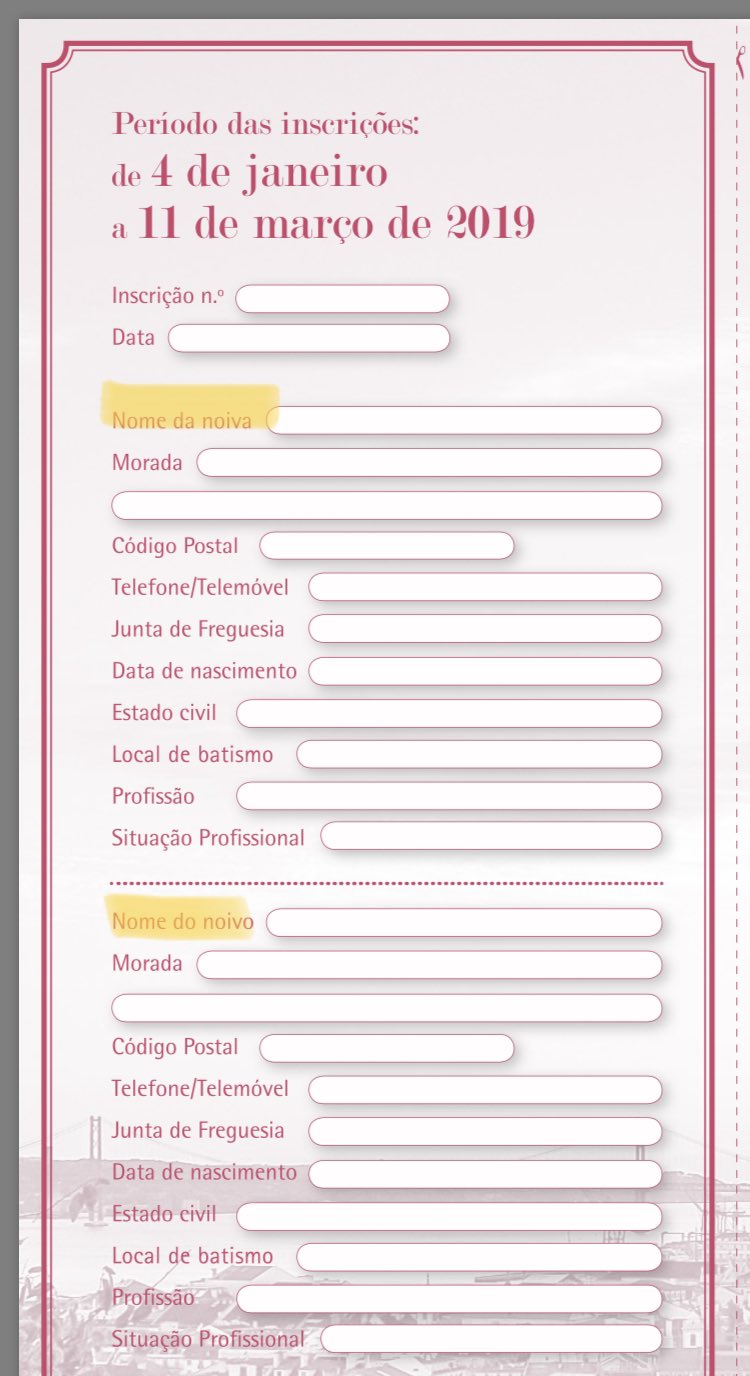Click the Inscrição n.º input field
Image resolution: width=750 pixels, height=1376 pixels.
click(342, 298)
